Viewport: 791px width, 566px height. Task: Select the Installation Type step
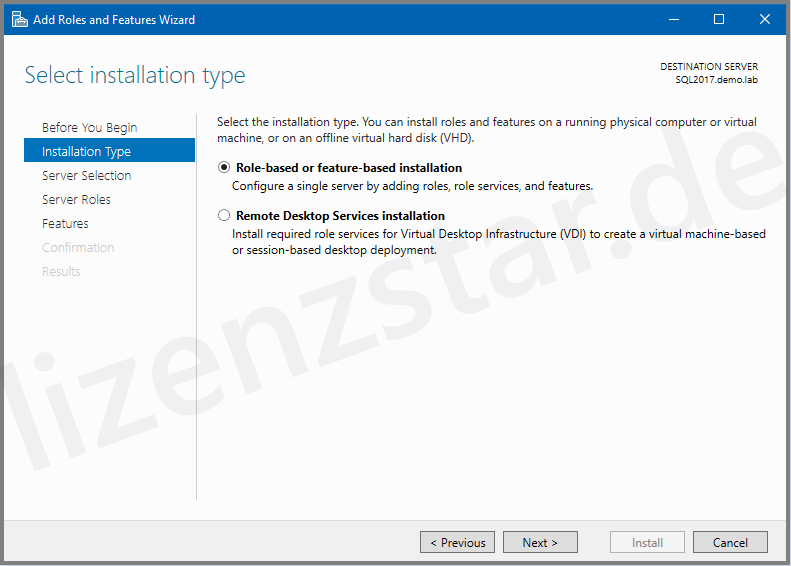(86, 151)
